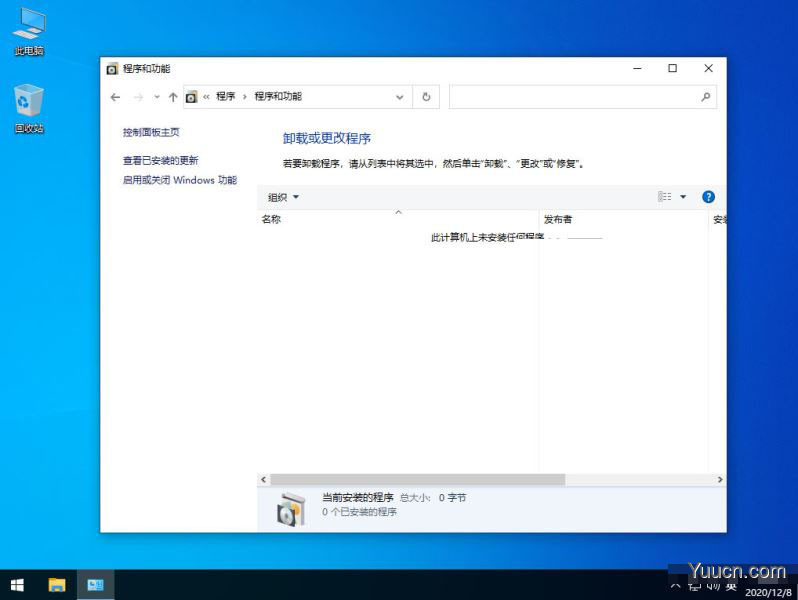Viewport: 798px width, 600px height.
Task: Open the recent locations dropdown arrow
Action: pyautogui.click(x=157, y=97)
